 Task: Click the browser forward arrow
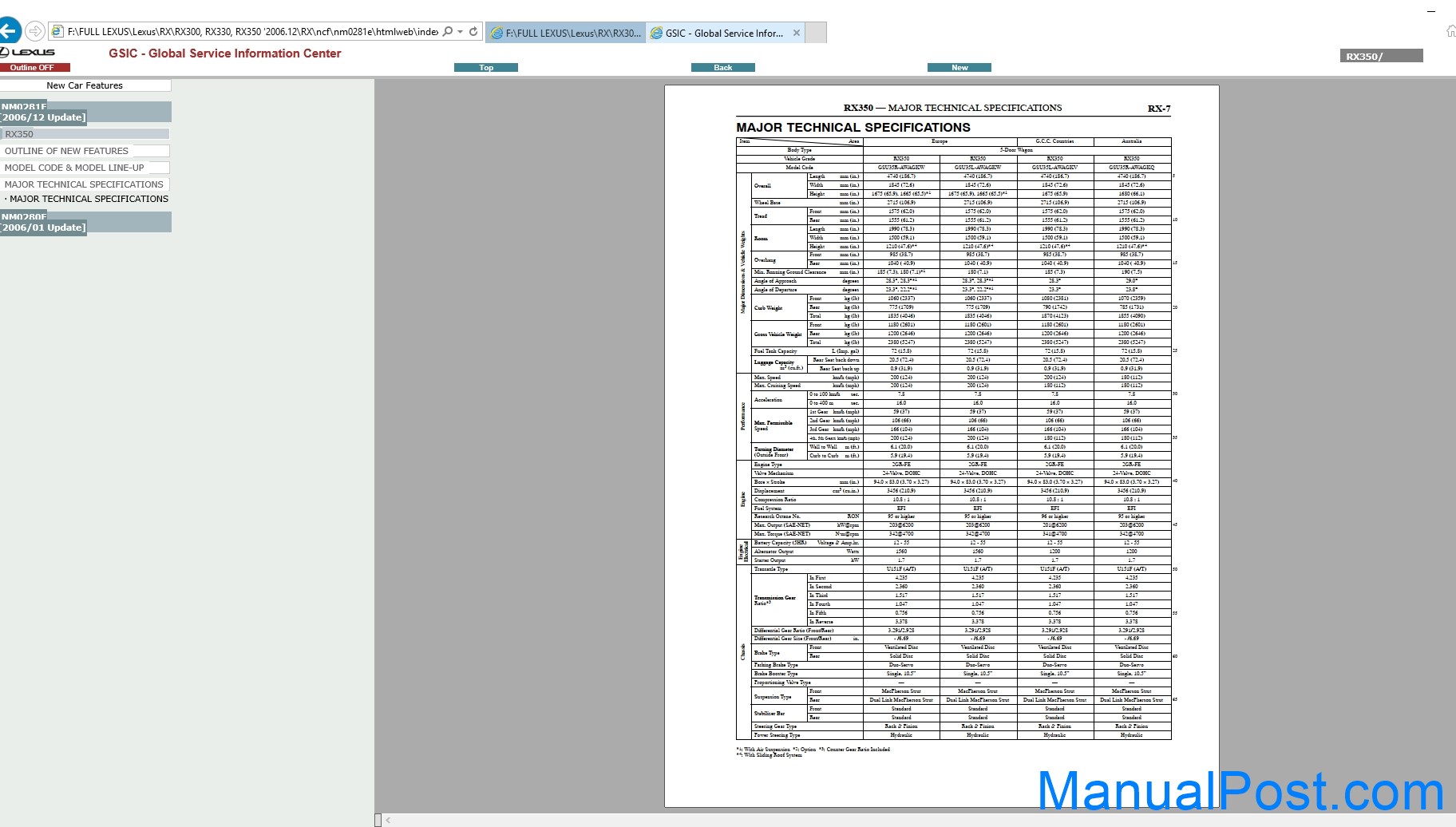click(x=34, y=32)
